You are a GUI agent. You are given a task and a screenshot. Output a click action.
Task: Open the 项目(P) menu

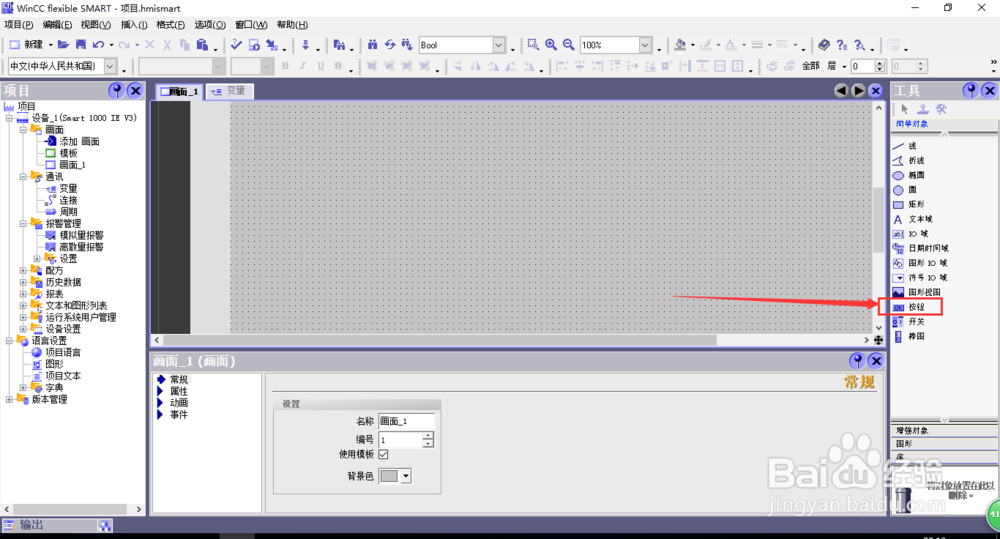click(18, 25)
